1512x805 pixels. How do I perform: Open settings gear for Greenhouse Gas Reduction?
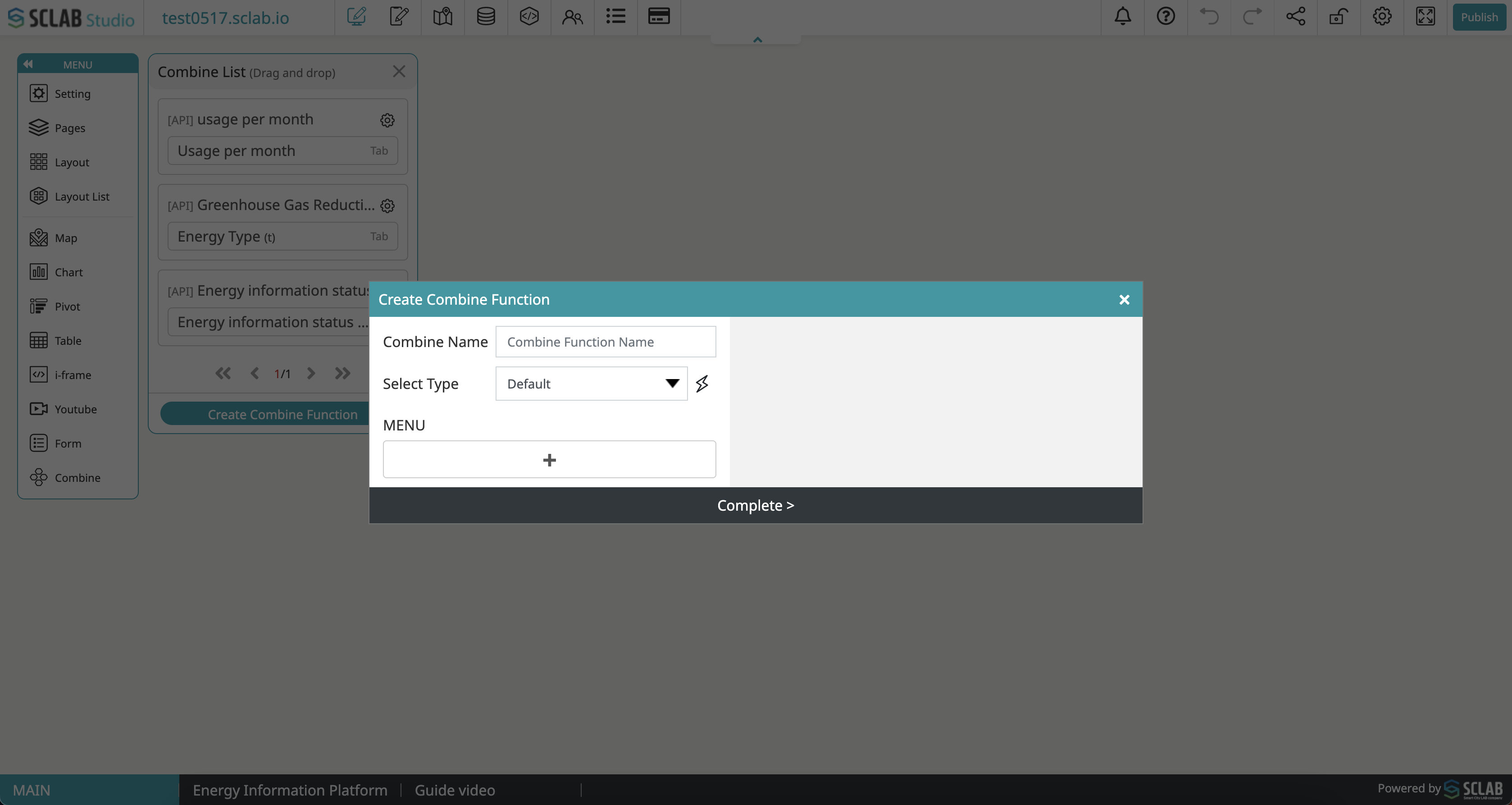(387, 206)
